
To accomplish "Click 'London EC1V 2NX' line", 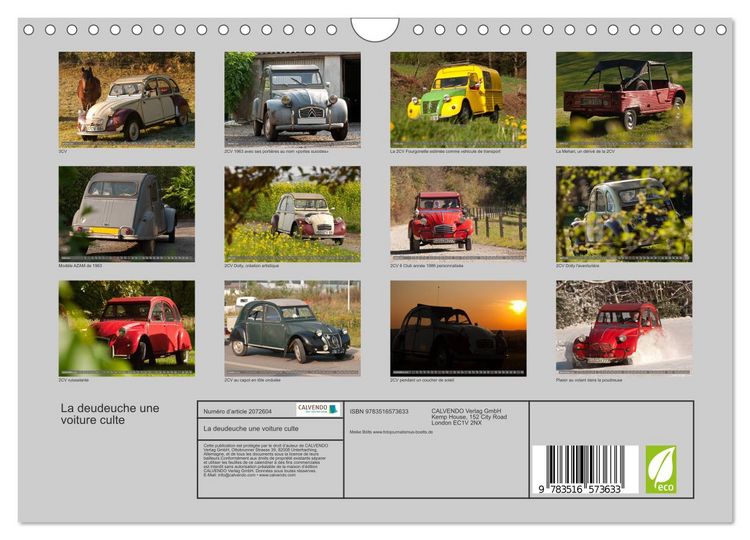I will pyautogui.click(x=456, y=423).
